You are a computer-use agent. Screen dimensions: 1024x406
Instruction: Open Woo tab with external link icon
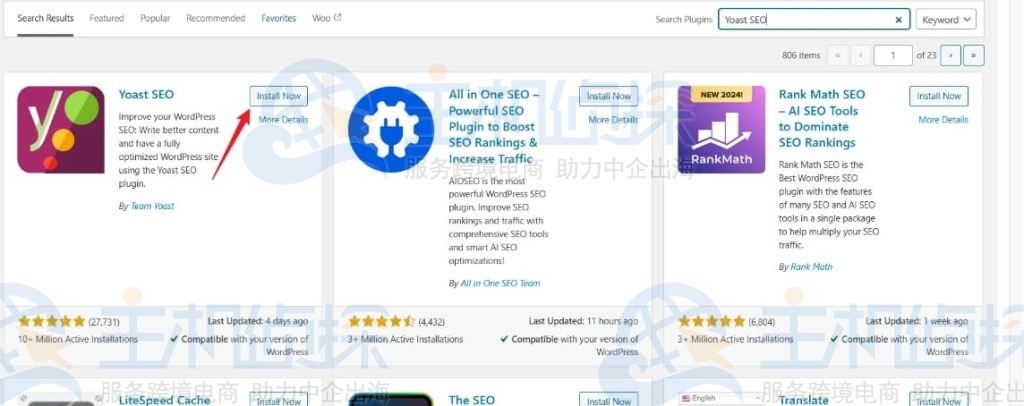click(327, 18)
